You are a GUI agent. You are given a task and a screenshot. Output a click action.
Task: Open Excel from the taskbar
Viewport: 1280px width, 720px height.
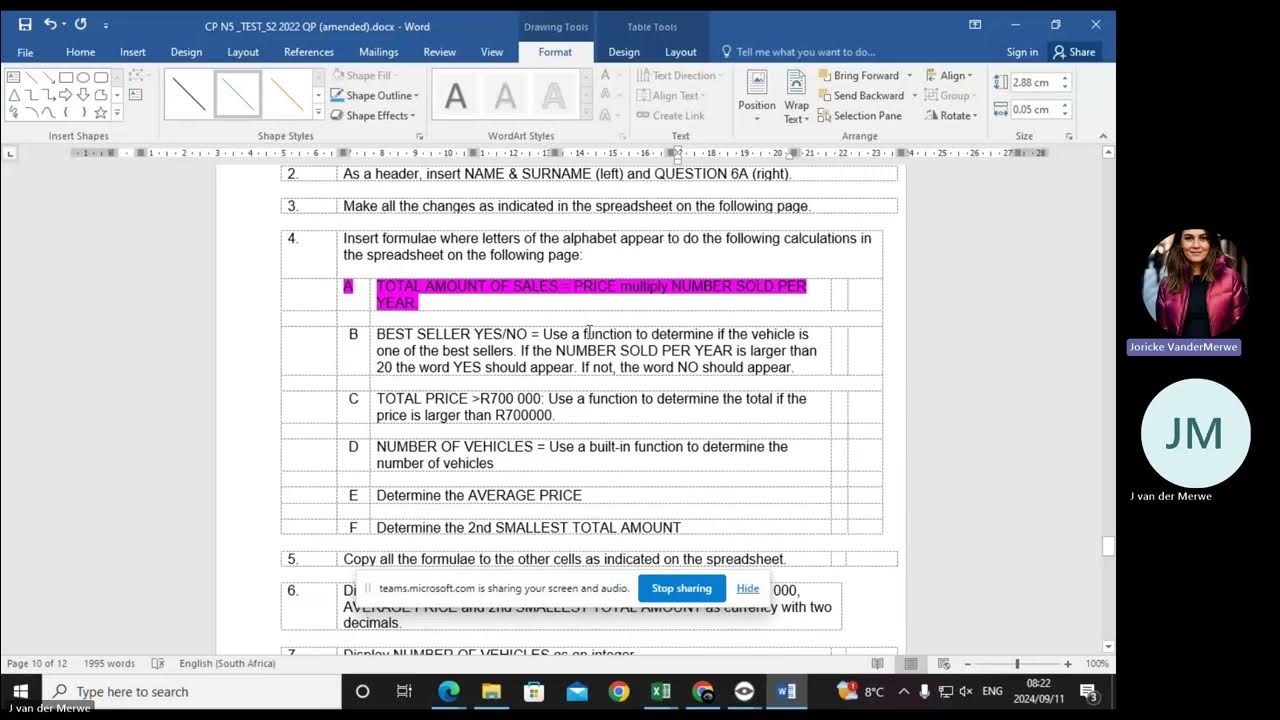point(661,691)
